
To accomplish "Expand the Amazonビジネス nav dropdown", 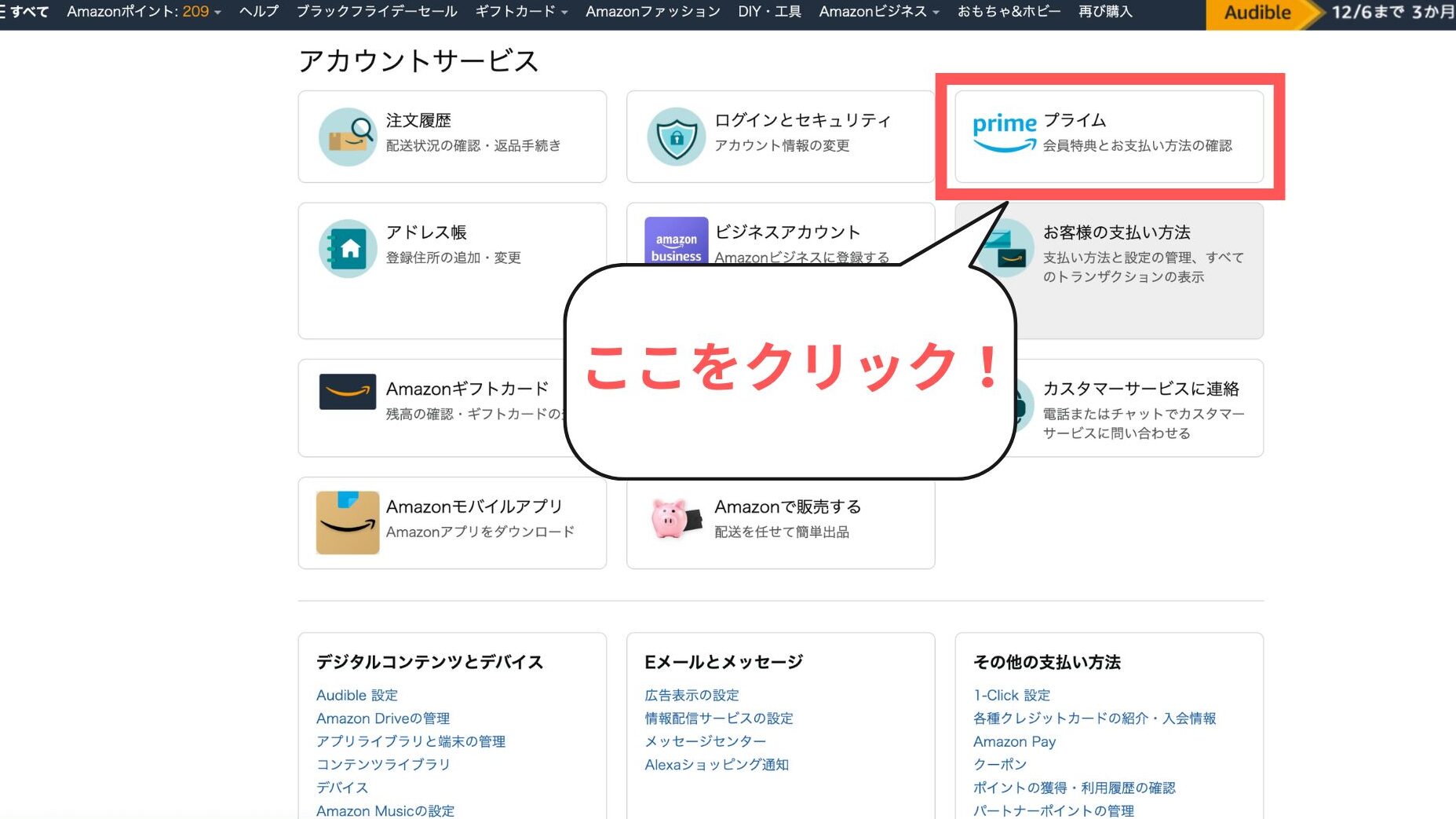I will click(879, 12).
